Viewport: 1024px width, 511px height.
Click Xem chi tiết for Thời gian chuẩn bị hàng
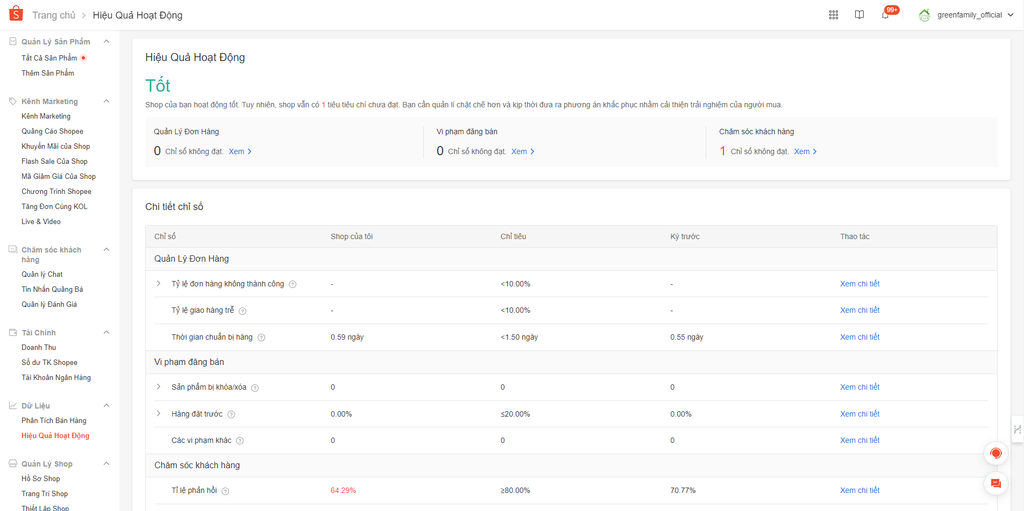click(x=859, y=337)
